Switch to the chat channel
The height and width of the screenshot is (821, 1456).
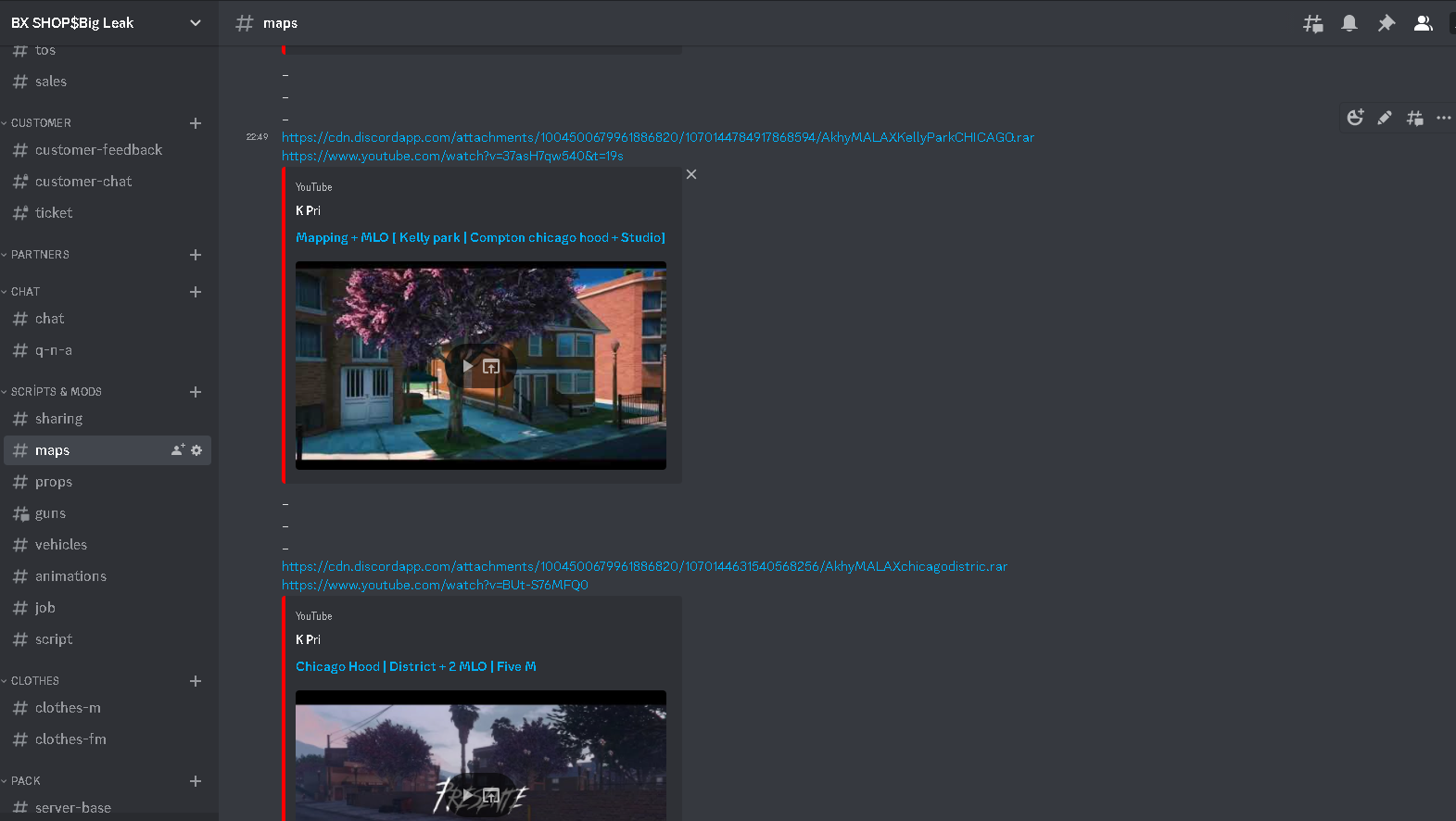click(x=108, y=319)
